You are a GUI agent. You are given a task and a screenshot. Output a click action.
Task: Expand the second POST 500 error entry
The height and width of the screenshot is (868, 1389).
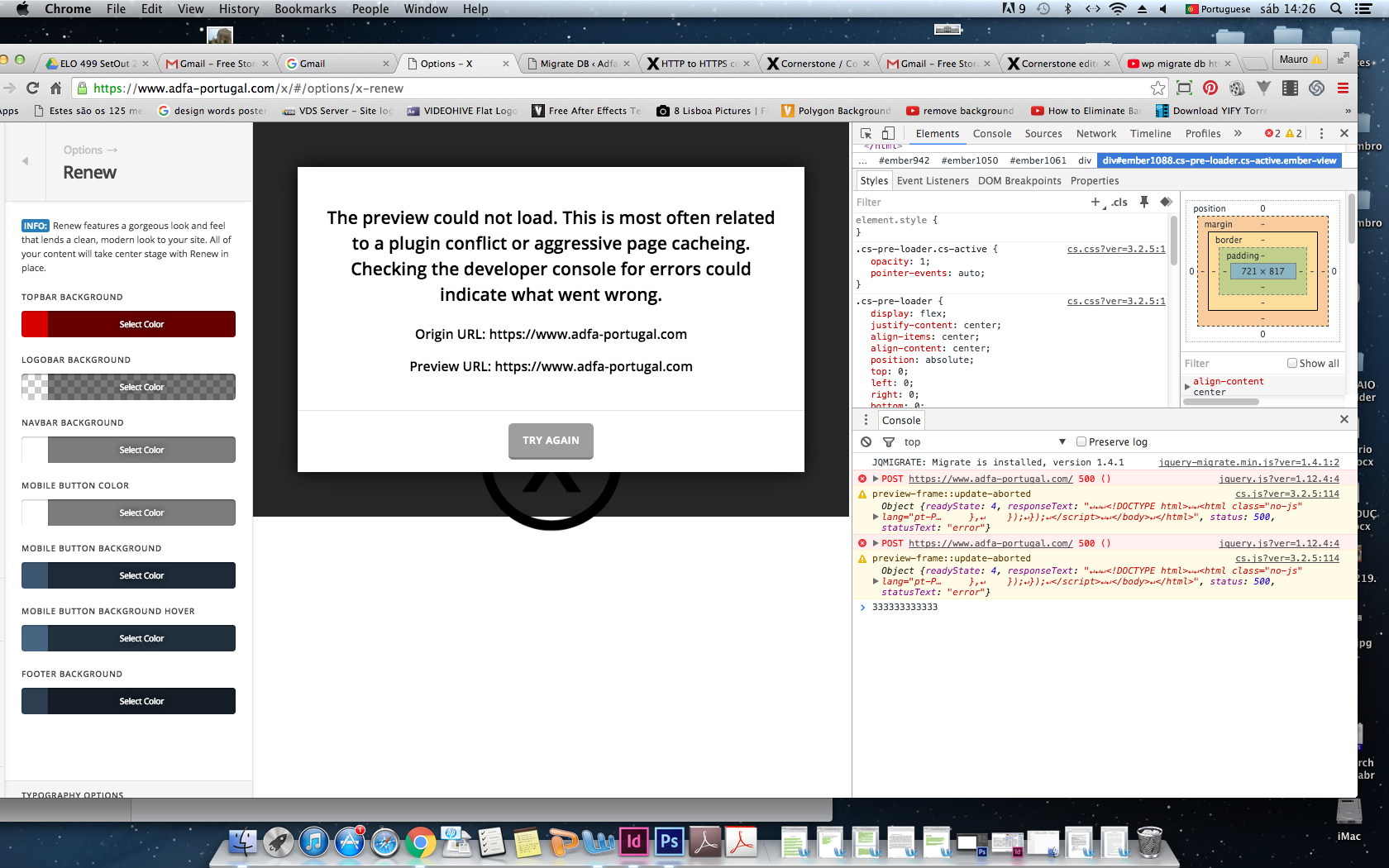click(876, 543)
